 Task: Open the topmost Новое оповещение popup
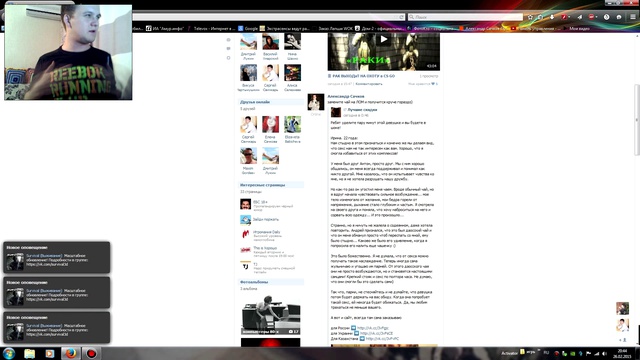57,258
